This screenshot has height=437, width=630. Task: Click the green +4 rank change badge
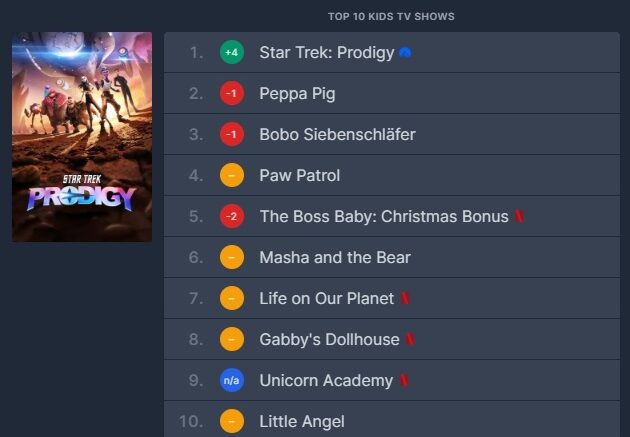pos(232,52)
